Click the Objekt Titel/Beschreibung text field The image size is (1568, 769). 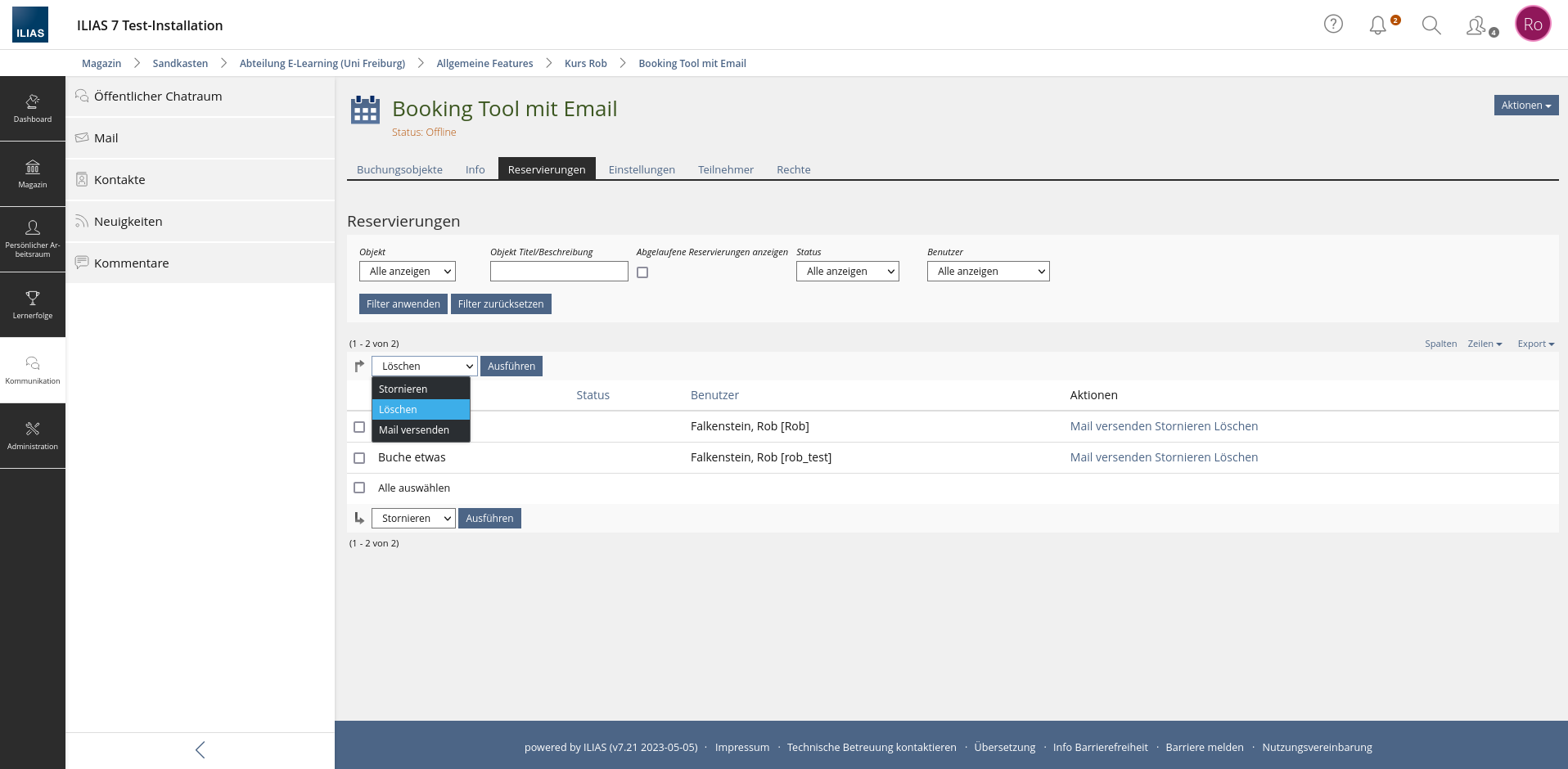[x=559, y=272]
